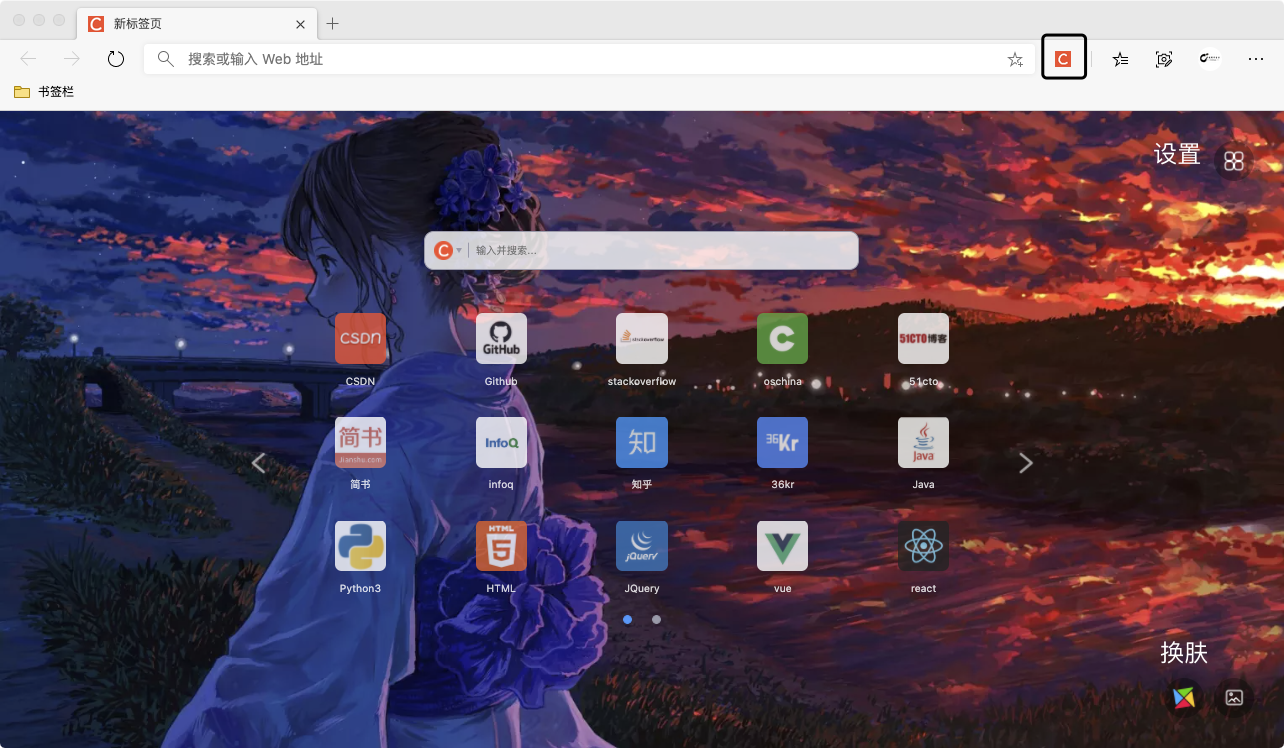Add this page to favorites star
The height and width of the screenshot is (748, 1284).
[x=1015, y=59]
